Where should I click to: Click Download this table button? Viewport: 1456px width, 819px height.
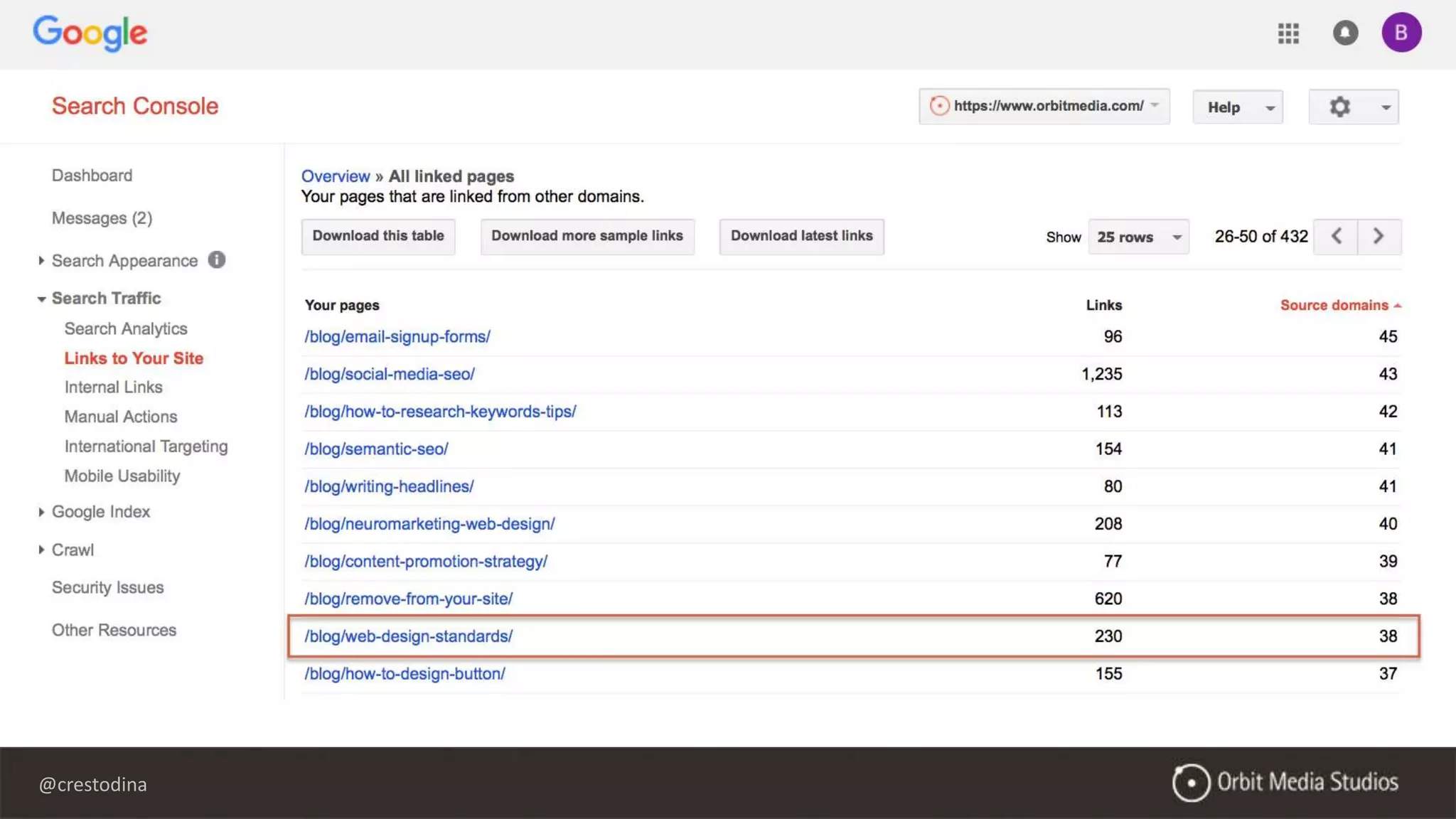pos(378,237)
